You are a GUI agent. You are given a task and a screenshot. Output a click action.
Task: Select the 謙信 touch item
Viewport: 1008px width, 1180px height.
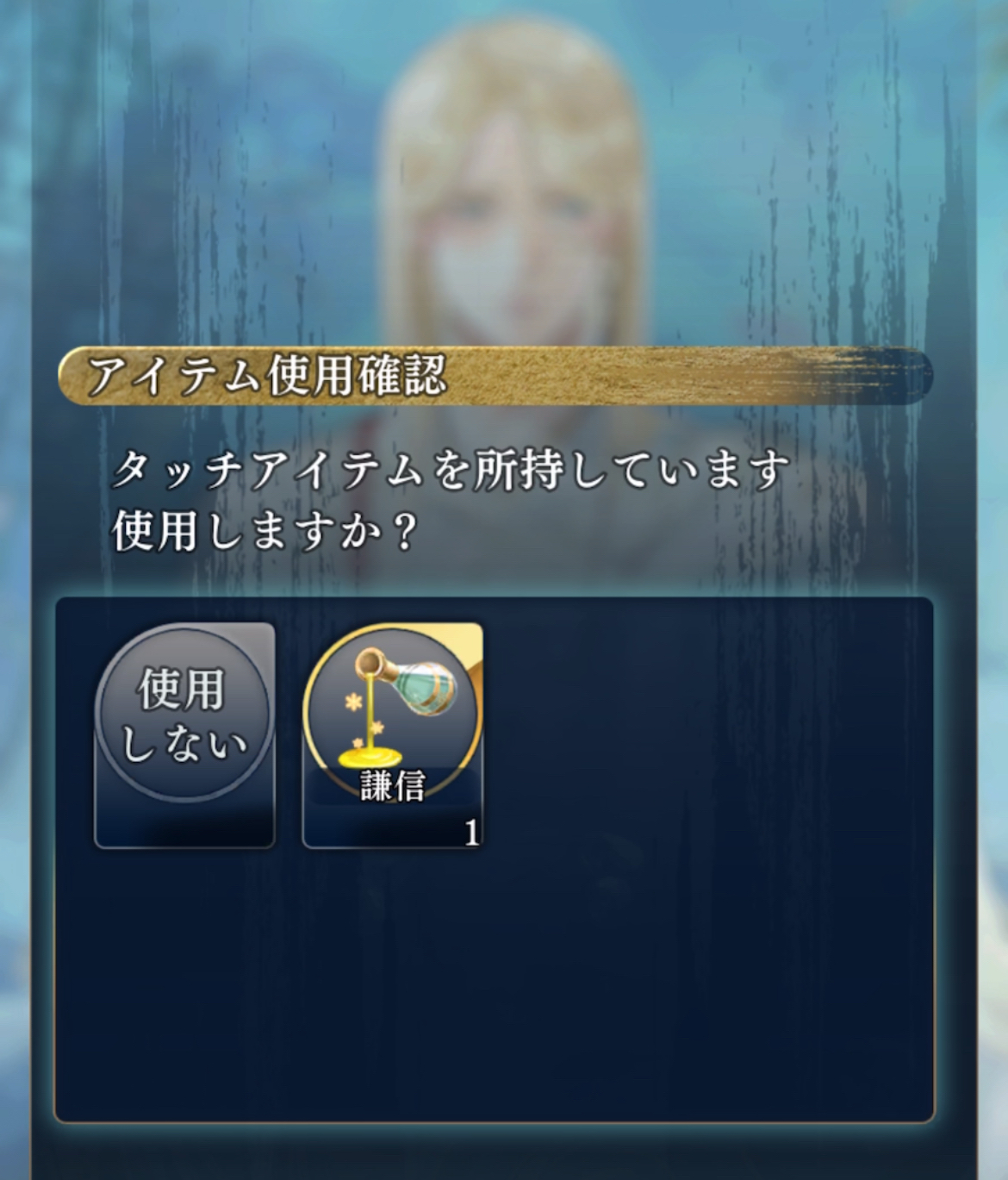392,734
